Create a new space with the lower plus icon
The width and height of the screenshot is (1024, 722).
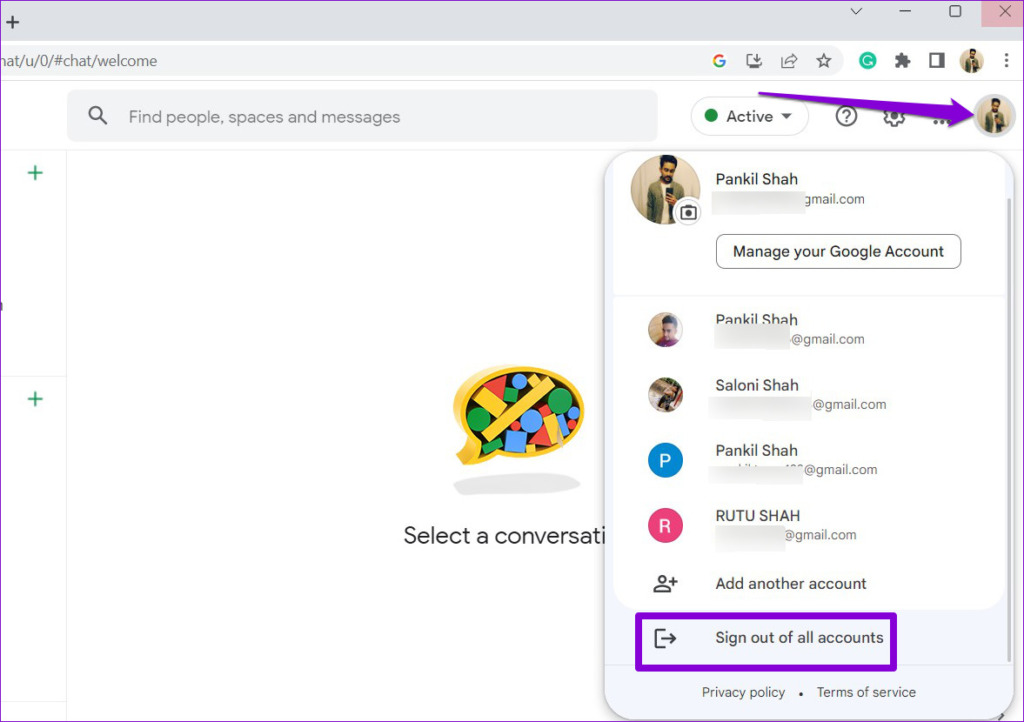coord(35,398)
